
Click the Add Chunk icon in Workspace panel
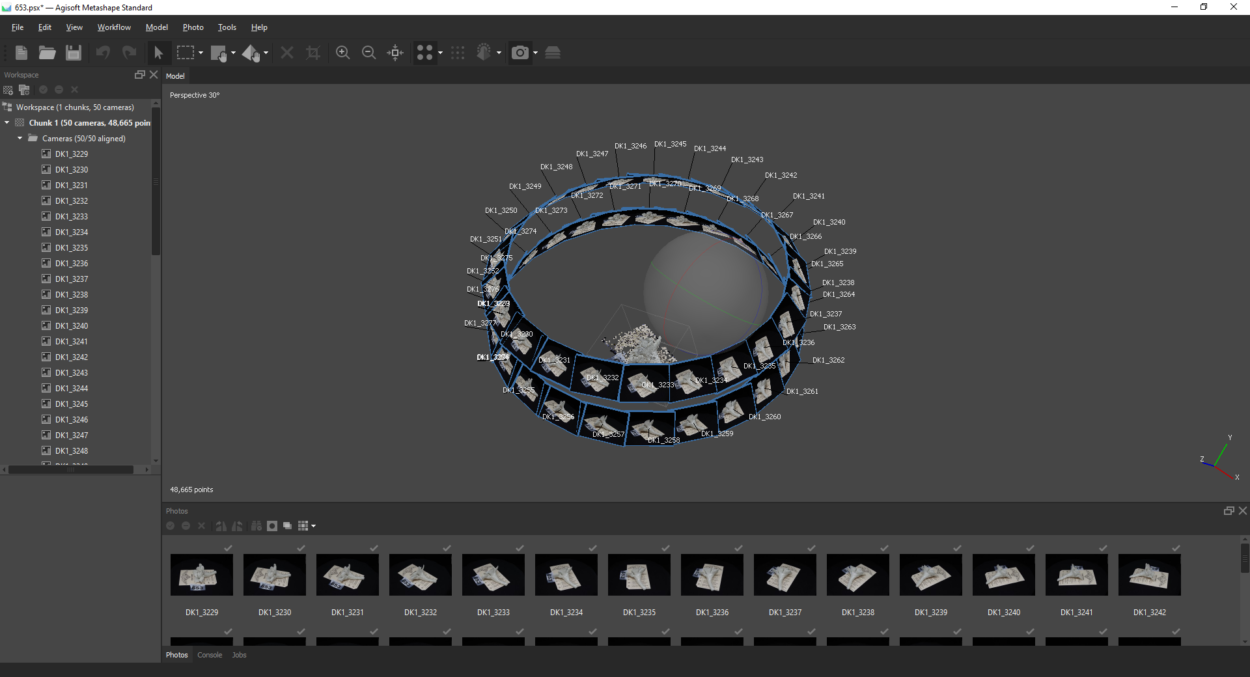[x=7, y=89]
